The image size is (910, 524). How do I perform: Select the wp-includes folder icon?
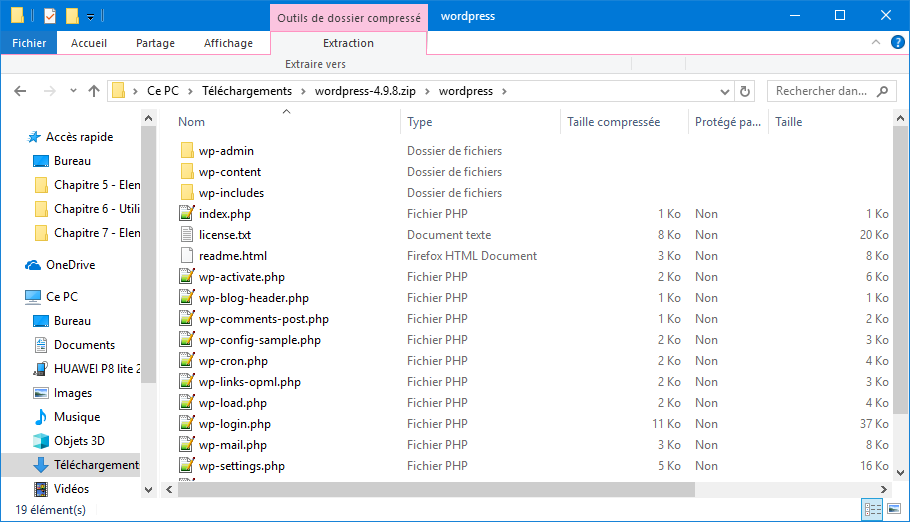[187, 193]
